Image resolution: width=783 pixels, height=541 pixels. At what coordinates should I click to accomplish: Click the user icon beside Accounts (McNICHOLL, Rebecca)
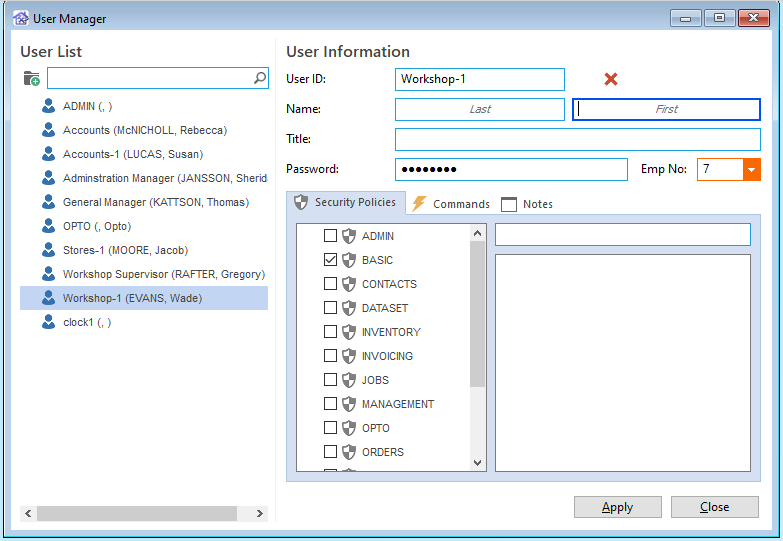pos(48,130)
